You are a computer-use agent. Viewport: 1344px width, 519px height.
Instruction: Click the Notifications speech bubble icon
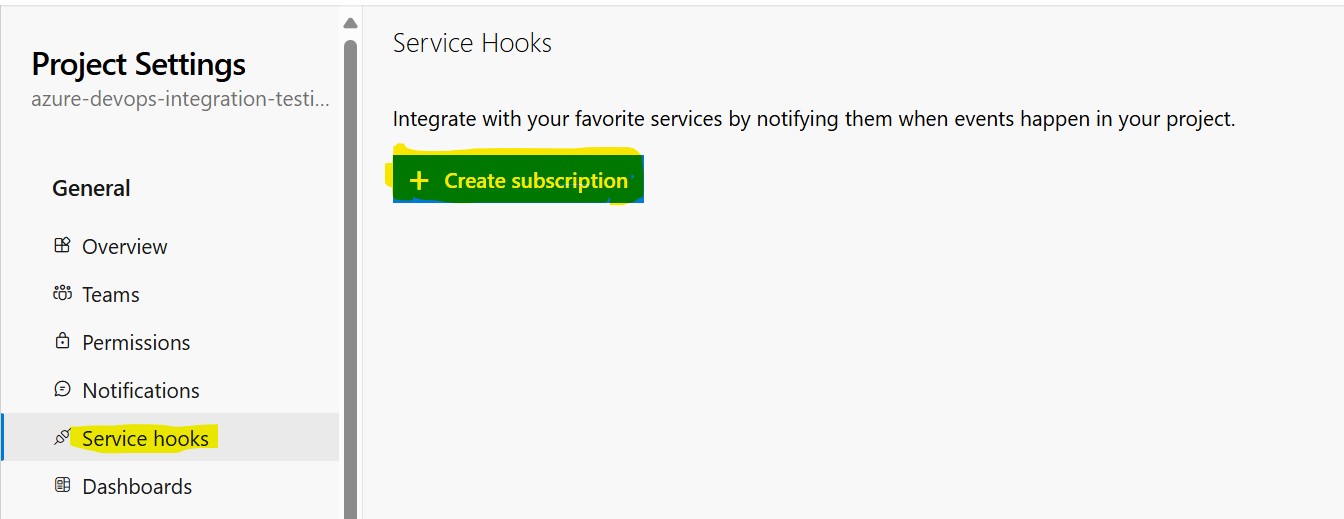pyautogui.click(x=62, y=389)
